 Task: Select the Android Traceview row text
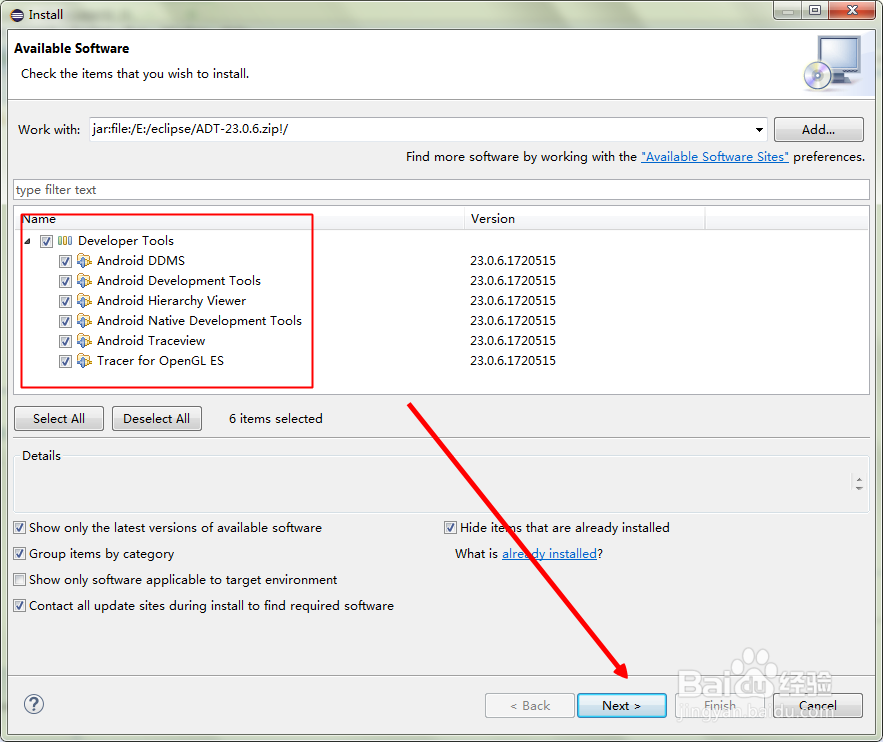tap(151, 341)
